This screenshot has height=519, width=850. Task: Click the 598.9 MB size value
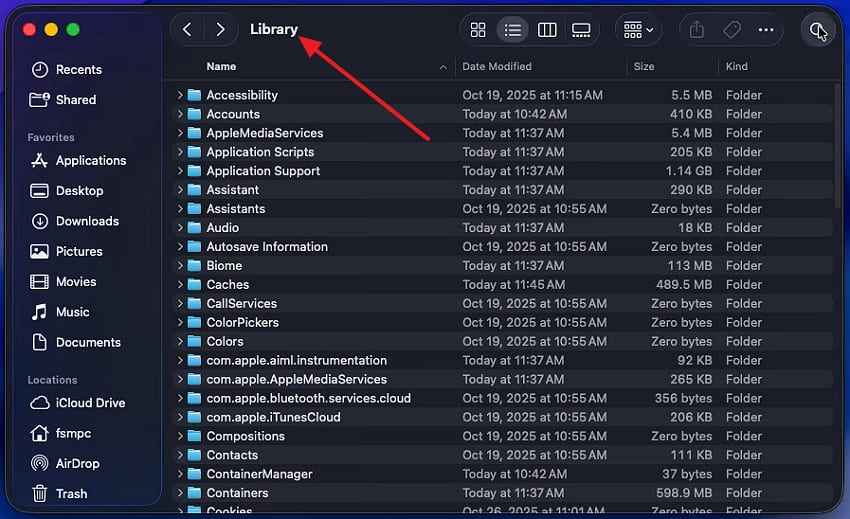click(x=684, y=493)
